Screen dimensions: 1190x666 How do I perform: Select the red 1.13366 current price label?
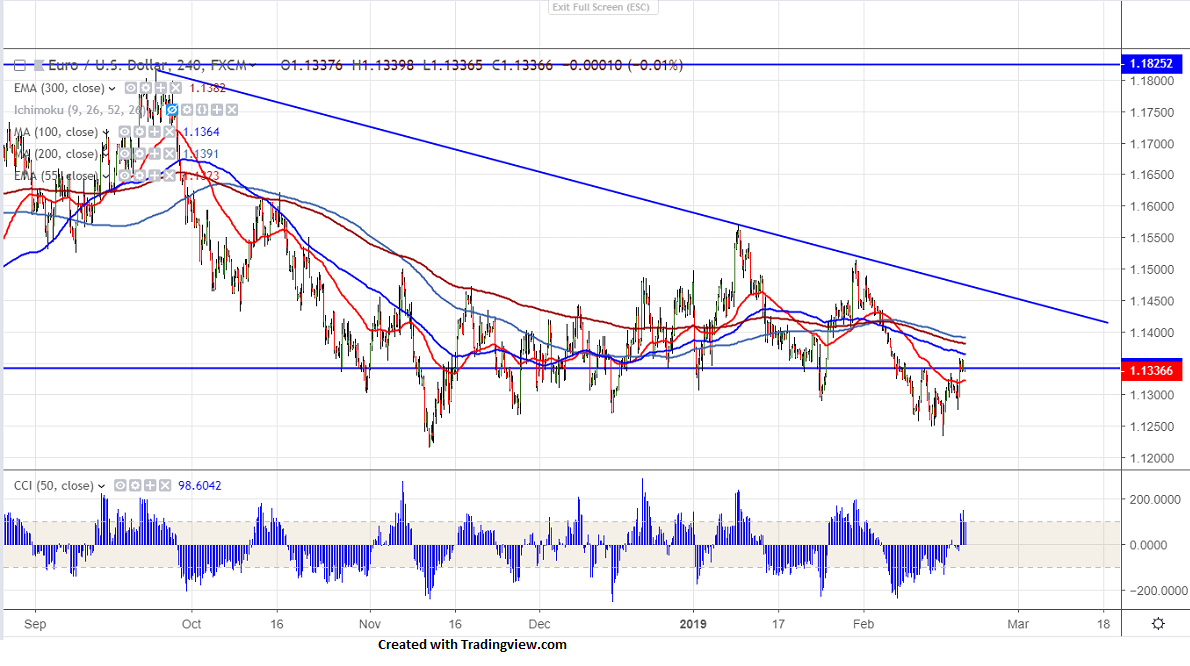pyautogui.click(x=1151, y=370)
